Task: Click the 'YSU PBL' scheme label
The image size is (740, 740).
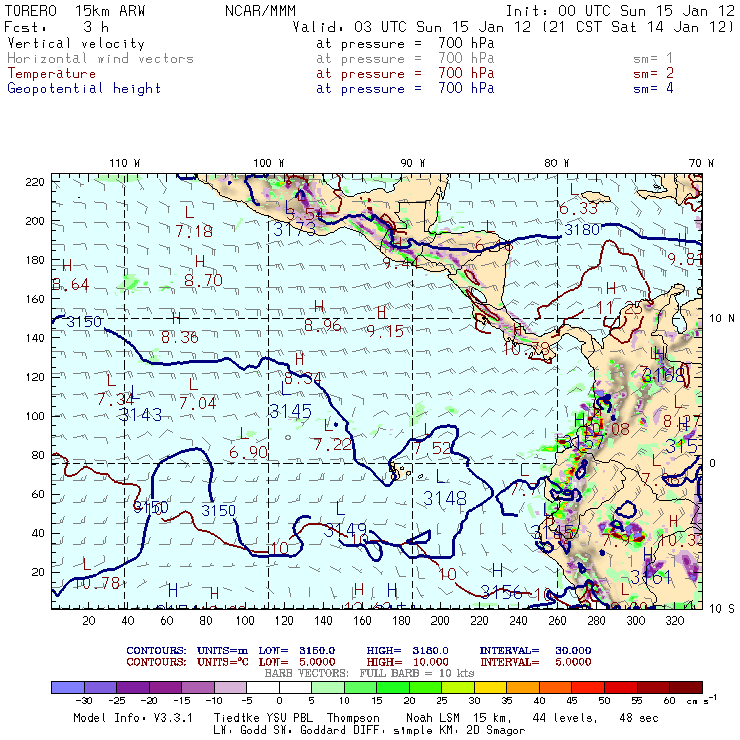Action: pyautogui.click(x=289, y=718)
